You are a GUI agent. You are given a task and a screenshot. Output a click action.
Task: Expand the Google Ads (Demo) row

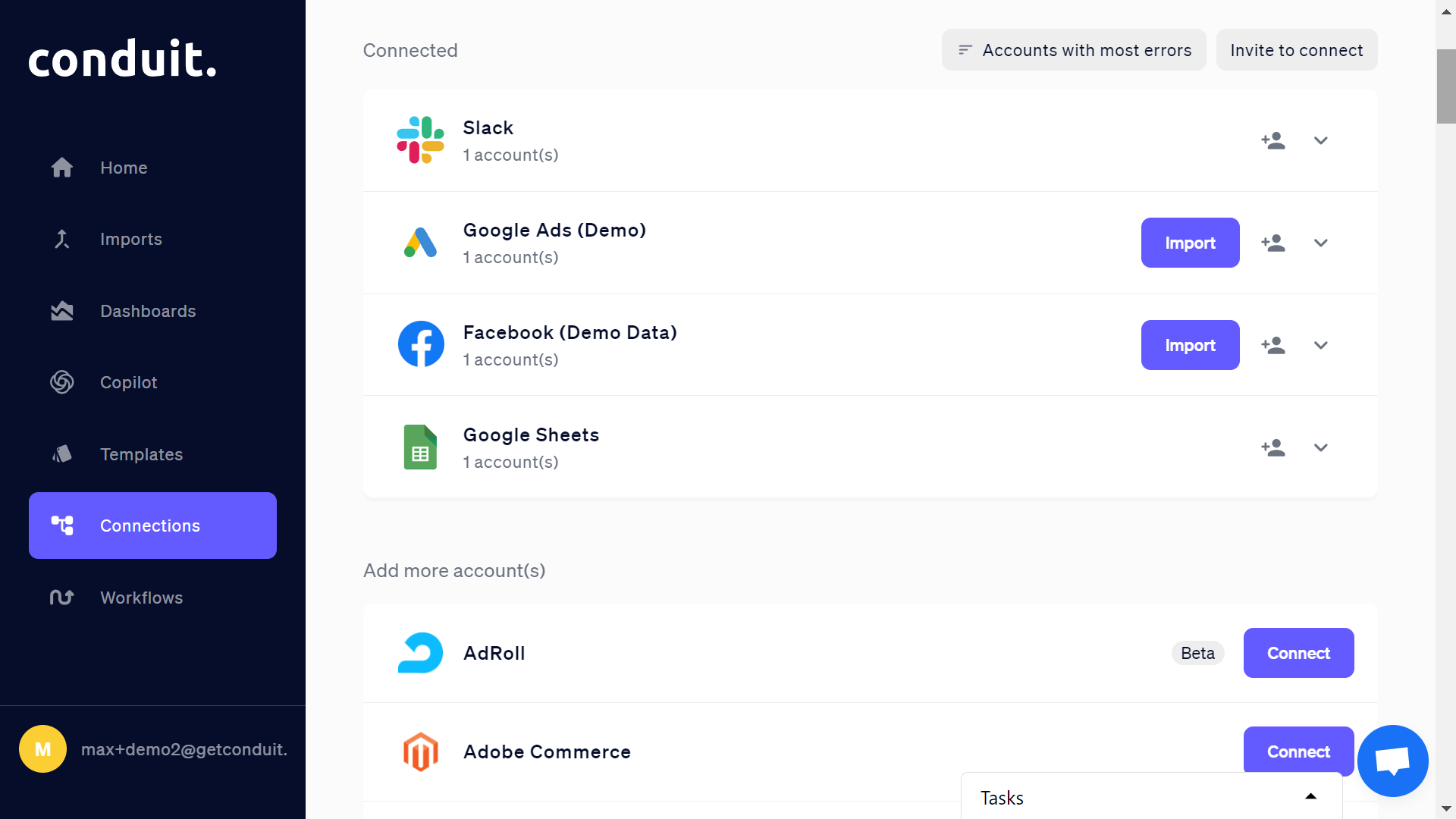1321,243
